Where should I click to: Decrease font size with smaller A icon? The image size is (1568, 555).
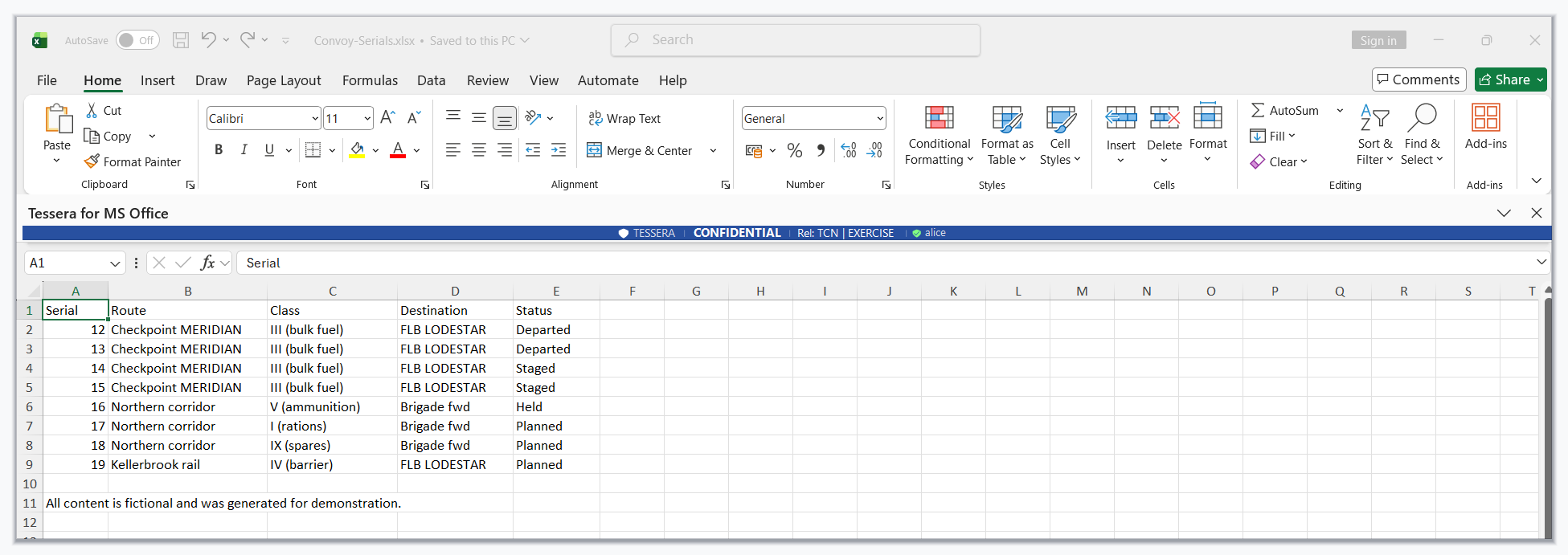coord(414,118)
